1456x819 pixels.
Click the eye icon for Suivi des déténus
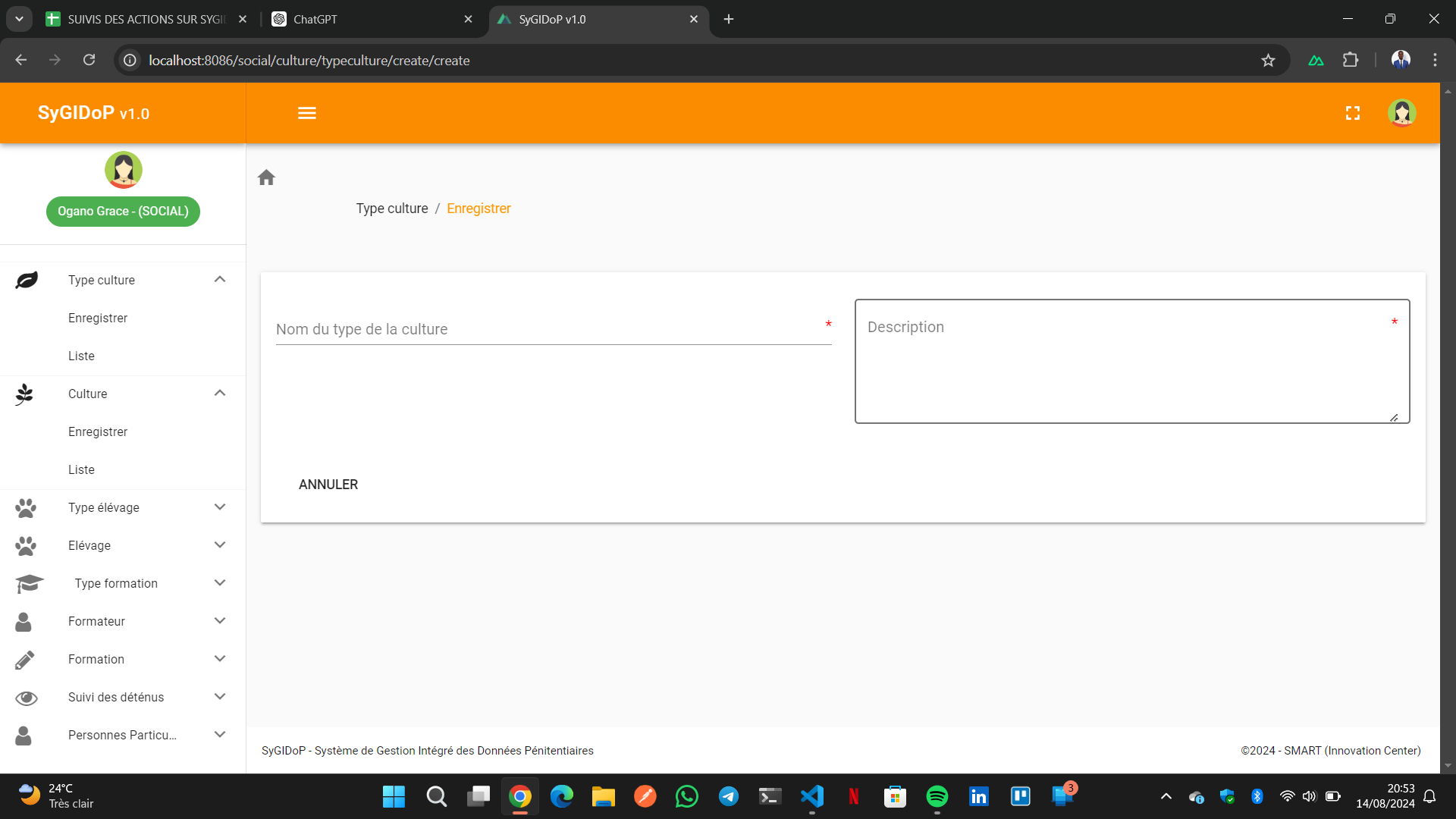[26, 698]
